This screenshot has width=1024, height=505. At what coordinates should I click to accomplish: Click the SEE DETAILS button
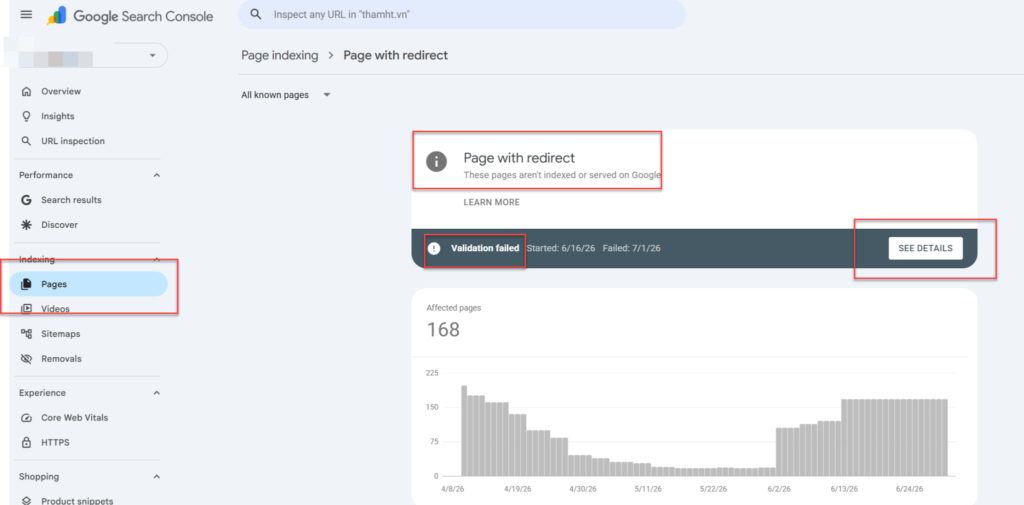pyautogui.click(x=925, y=248)
